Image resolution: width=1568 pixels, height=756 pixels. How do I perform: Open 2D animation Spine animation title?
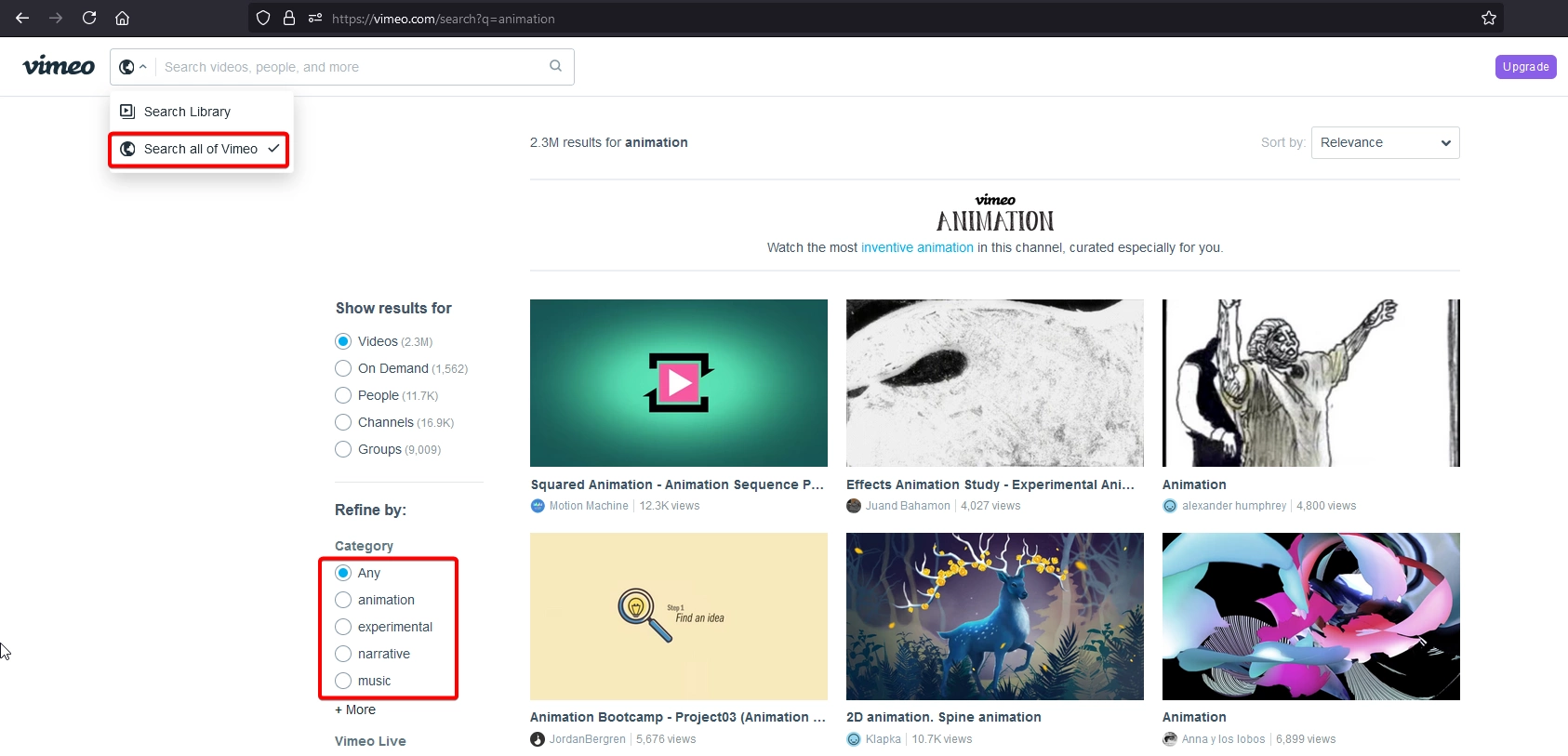pos(944,717)
